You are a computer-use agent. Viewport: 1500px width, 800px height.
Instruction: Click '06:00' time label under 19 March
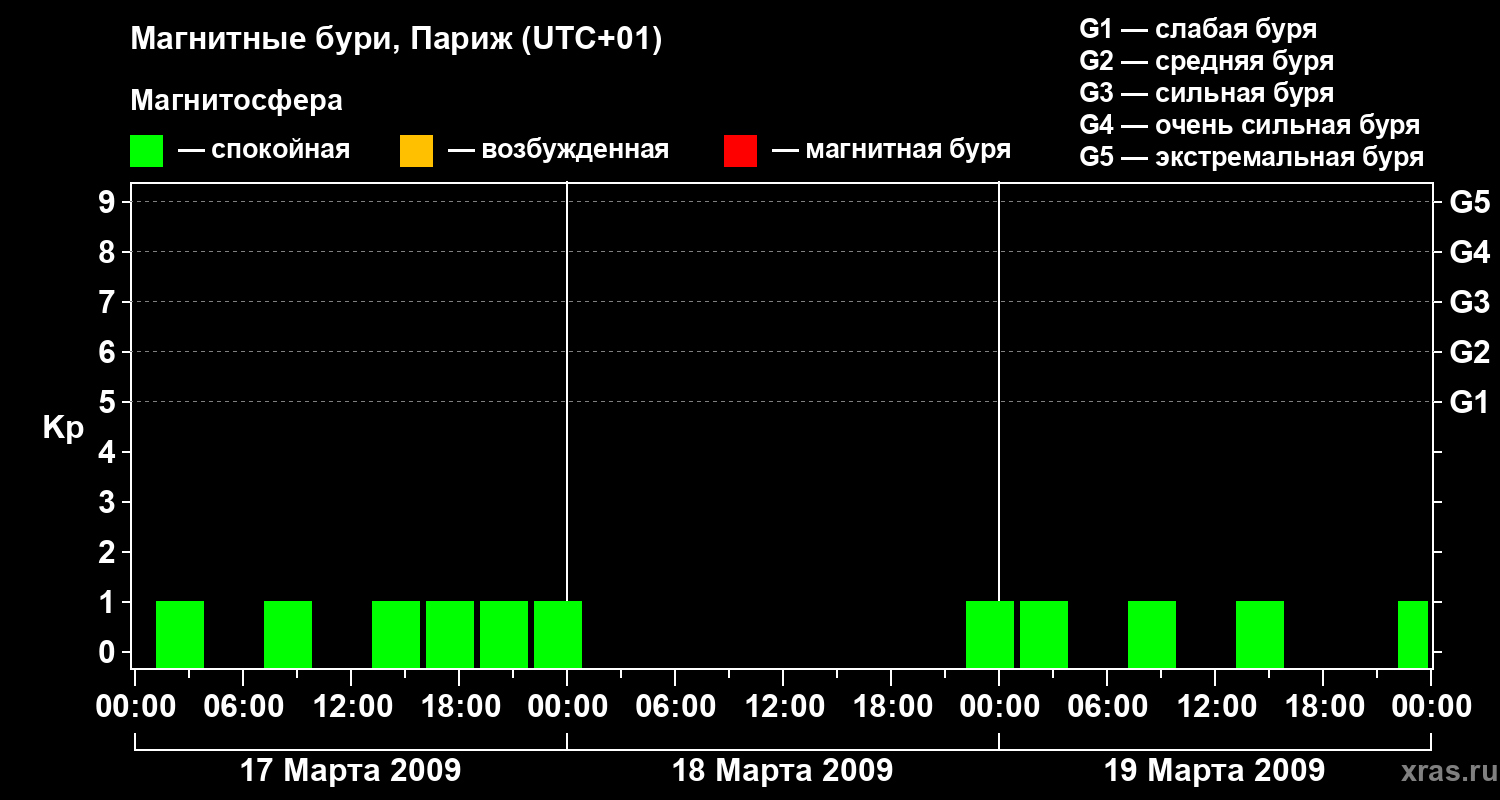pyautogui.click(x=1107, y=707)
